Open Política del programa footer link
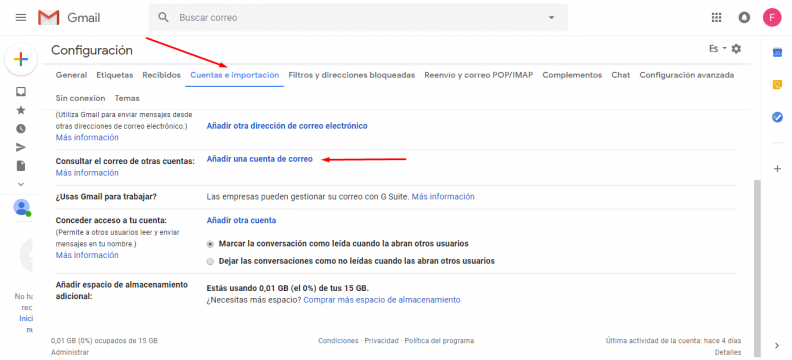This screenshot has height=360, width=792. [439, 341]
